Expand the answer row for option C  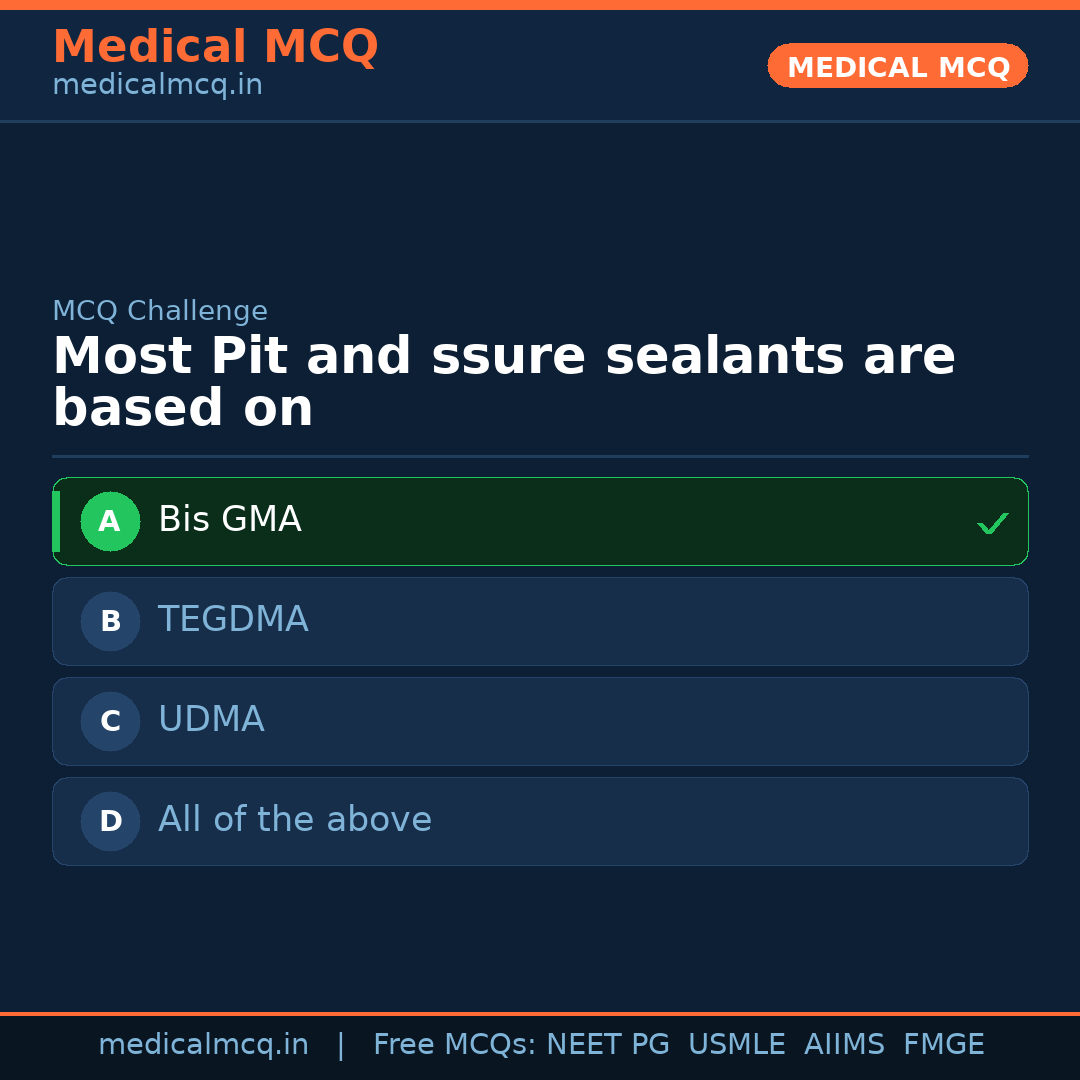[x=540, y=721]
